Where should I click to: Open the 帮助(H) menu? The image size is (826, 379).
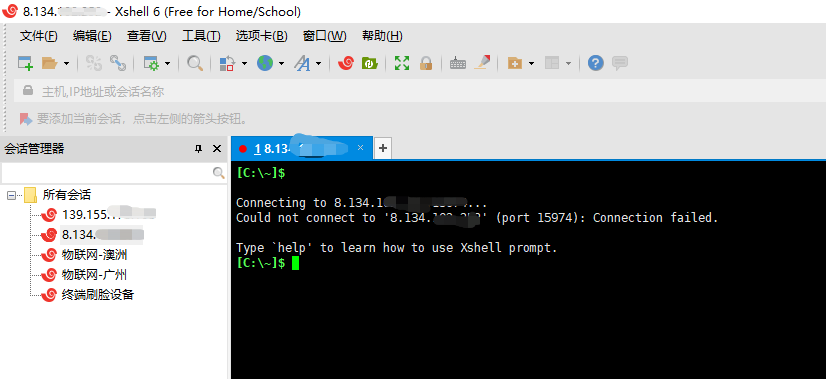tap(382, 36)
